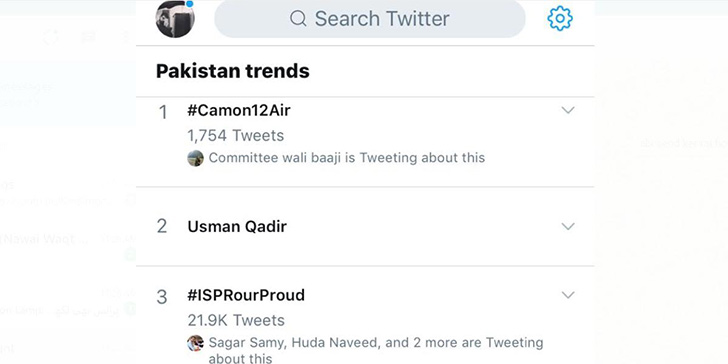The image size is (728, 364).
Task: Open the profile avatar in the header
Action: coord(175,19)
